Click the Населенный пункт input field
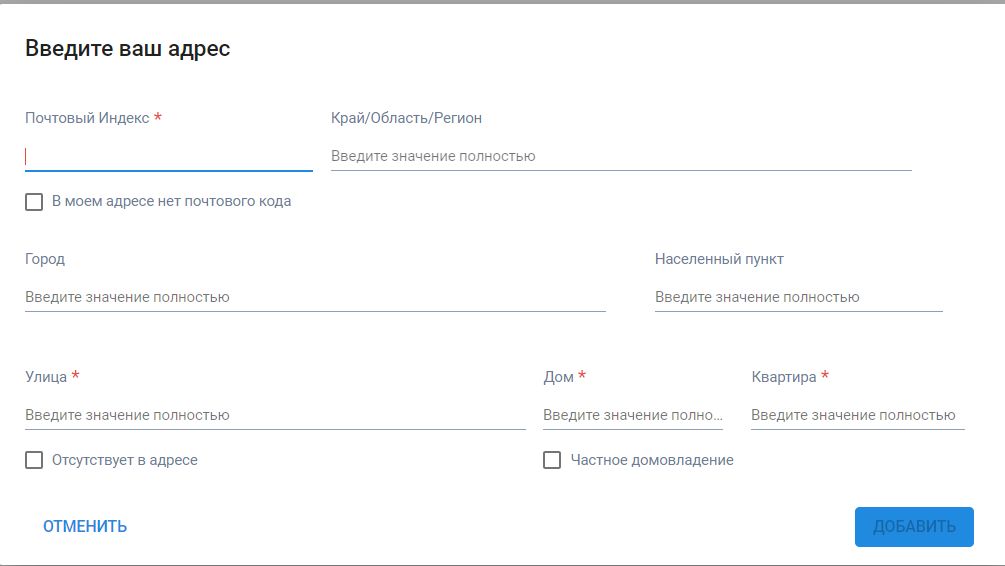Image resolution: width=1005 pixels, height=566 pixels. point(799,297)
